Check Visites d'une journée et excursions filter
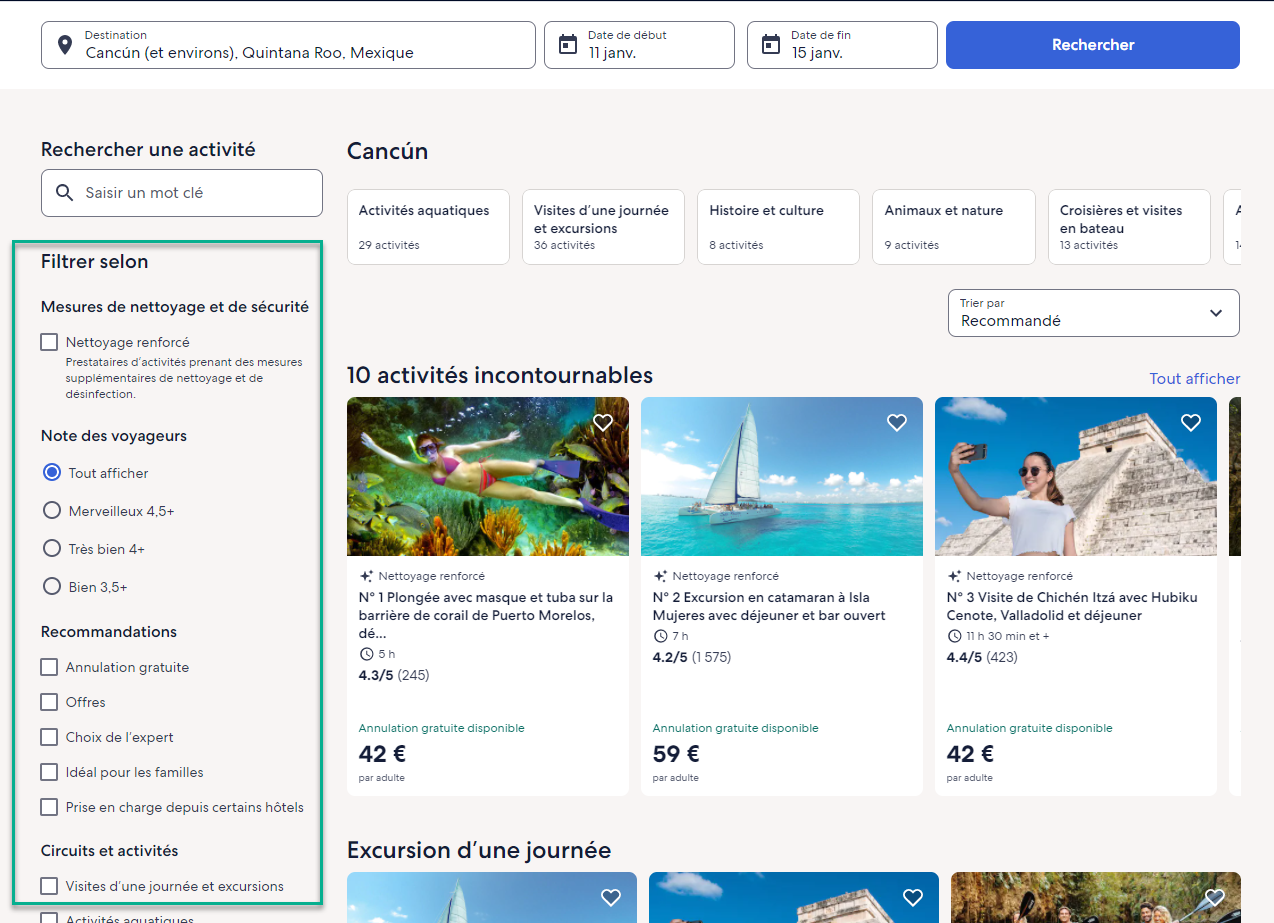This screenshot has height=923, width=1274. pyautogui.click(x=49, y=886)
